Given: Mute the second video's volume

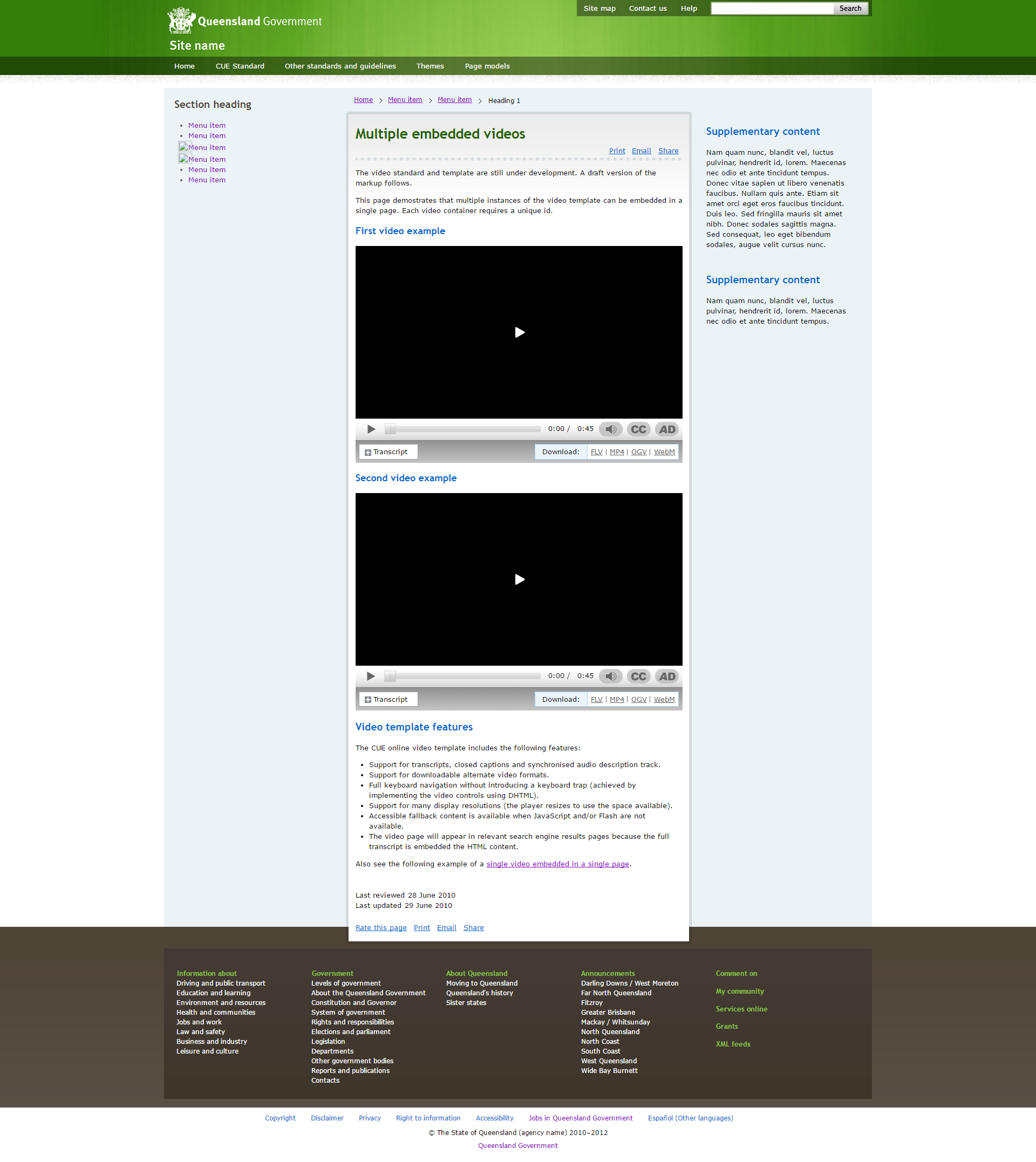Looking at the screenshot, I should click(610, 676).
